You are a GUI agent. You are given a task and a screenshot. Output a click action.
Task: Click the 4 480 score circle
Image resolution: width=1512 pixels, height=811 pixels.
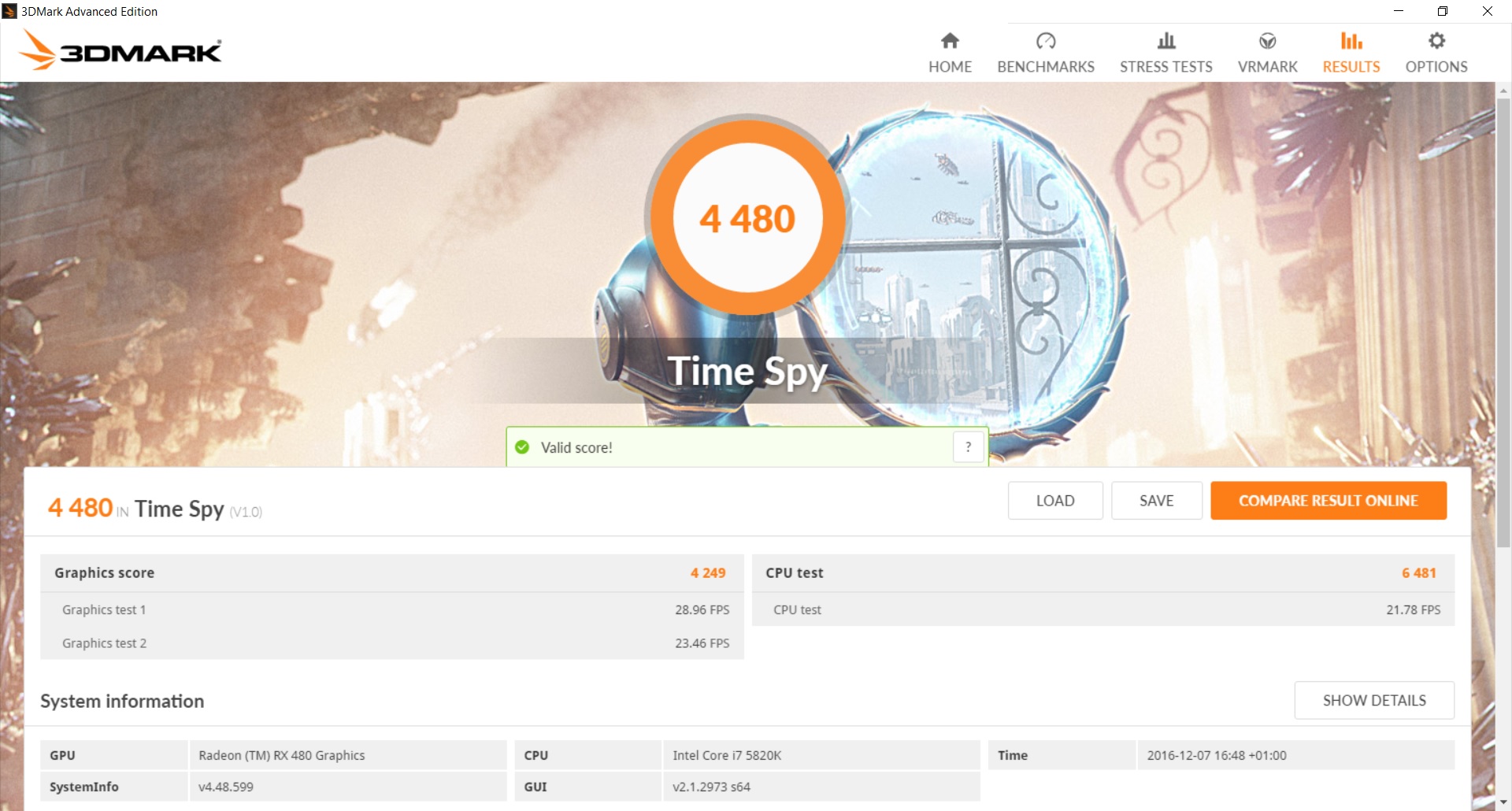(x=747, y=218)
